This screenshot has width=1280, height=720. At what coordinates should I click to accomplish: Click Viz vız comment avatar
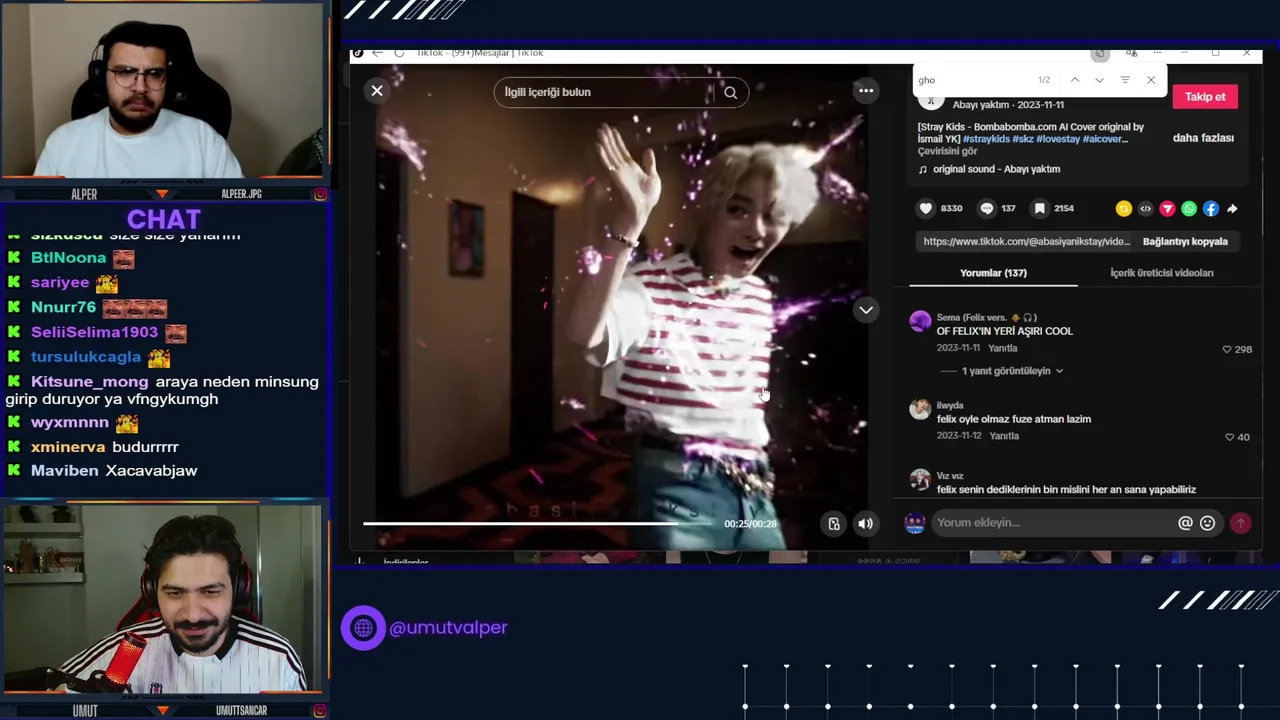920,480
